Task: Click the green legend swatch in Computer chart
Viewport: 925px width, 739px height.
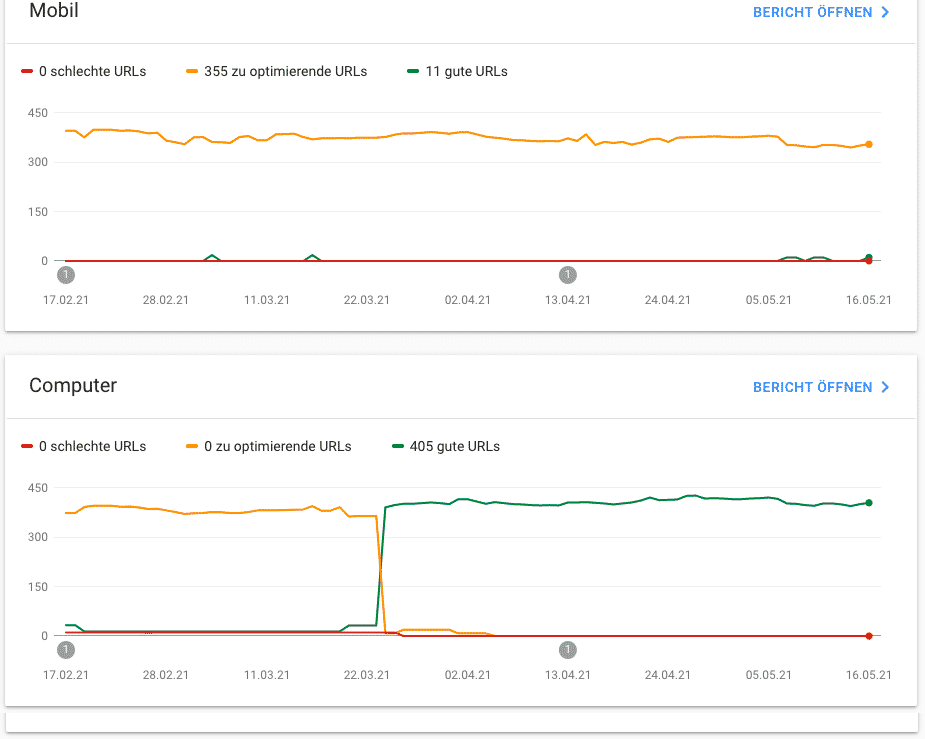Action: [x=398, y=446]
